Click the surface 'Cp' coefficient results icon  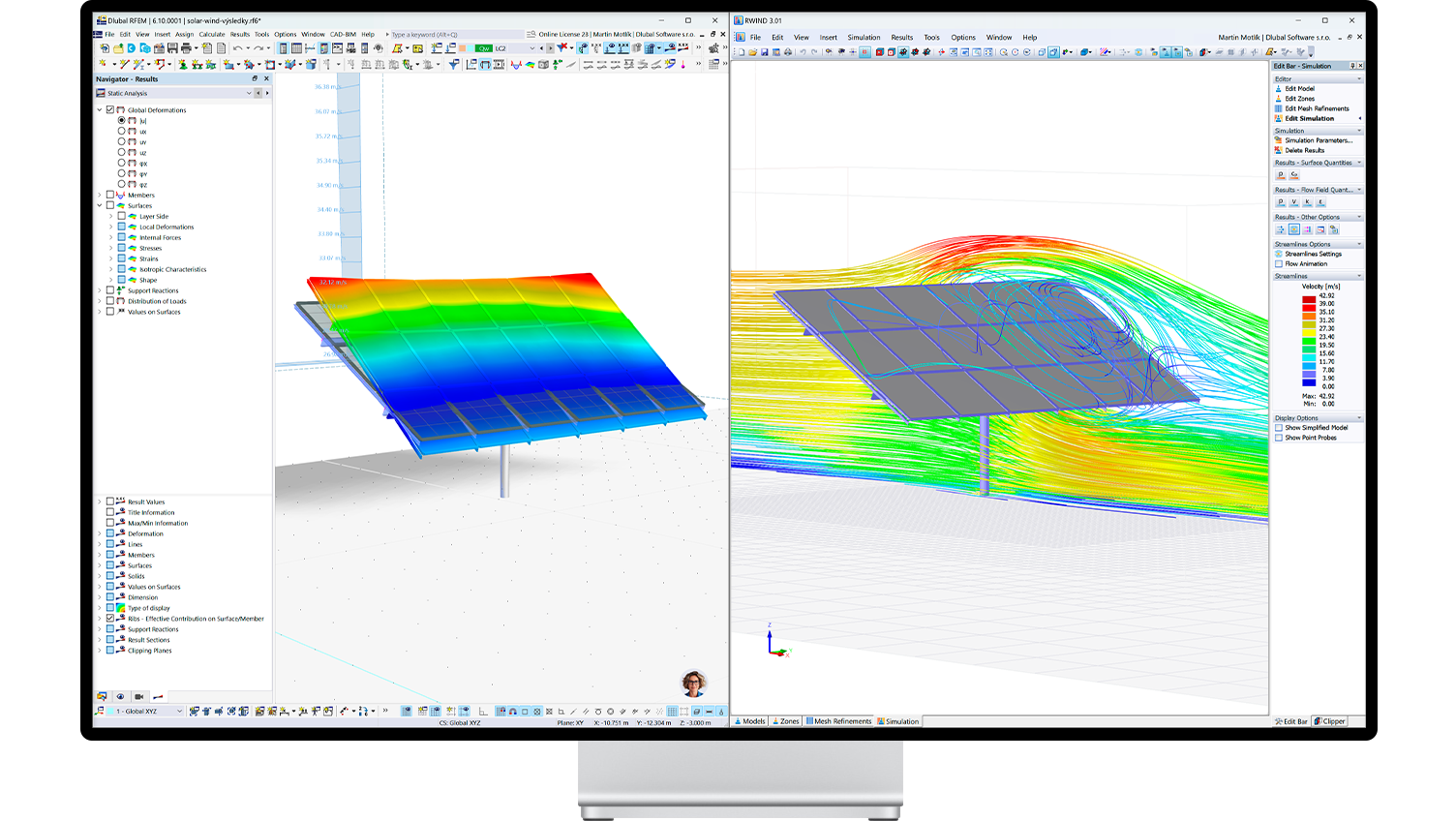point(1294,175)
